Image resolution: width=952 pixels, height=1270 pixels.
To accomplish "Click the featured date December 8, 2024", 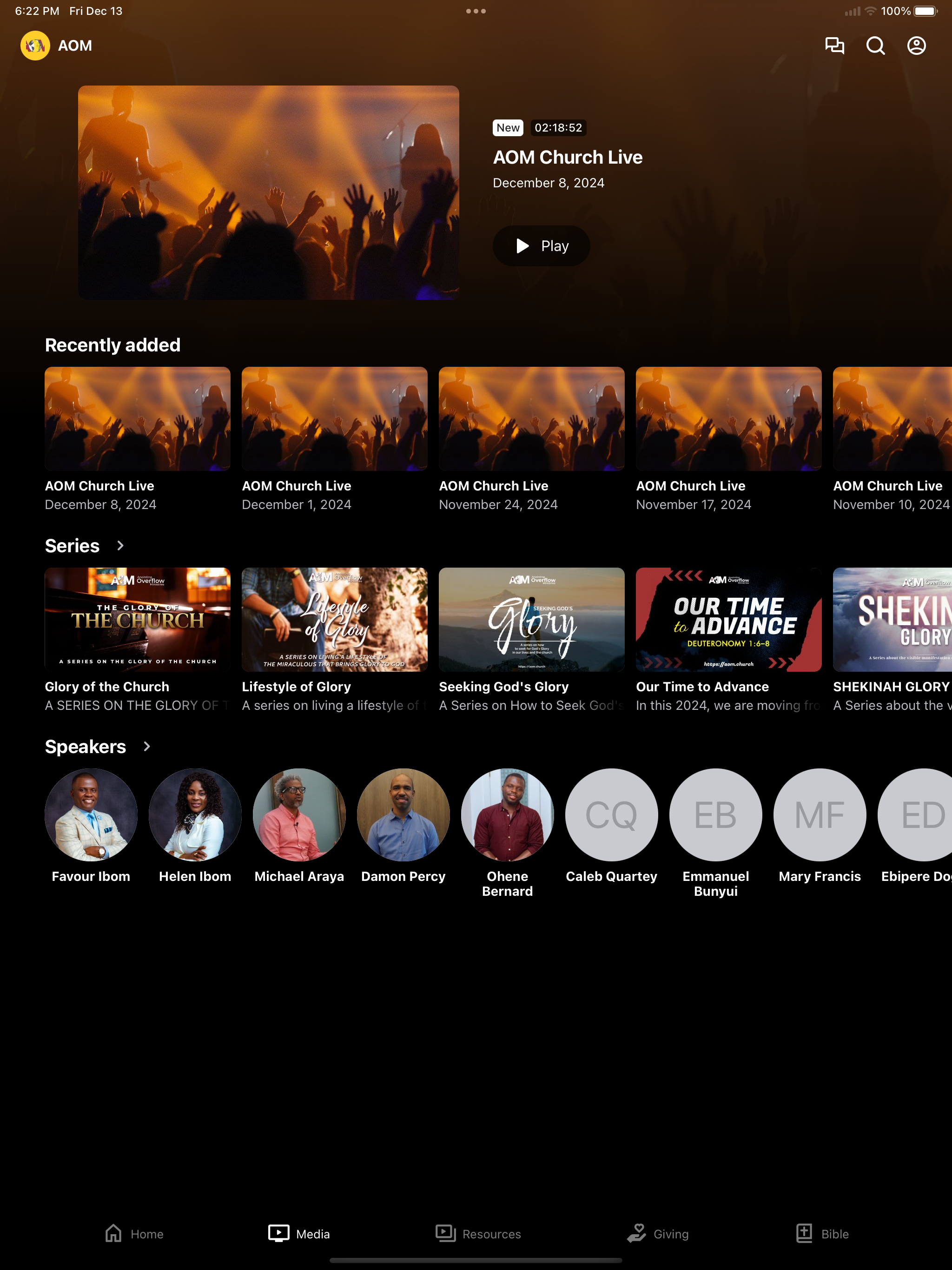I will click(549, 183).
